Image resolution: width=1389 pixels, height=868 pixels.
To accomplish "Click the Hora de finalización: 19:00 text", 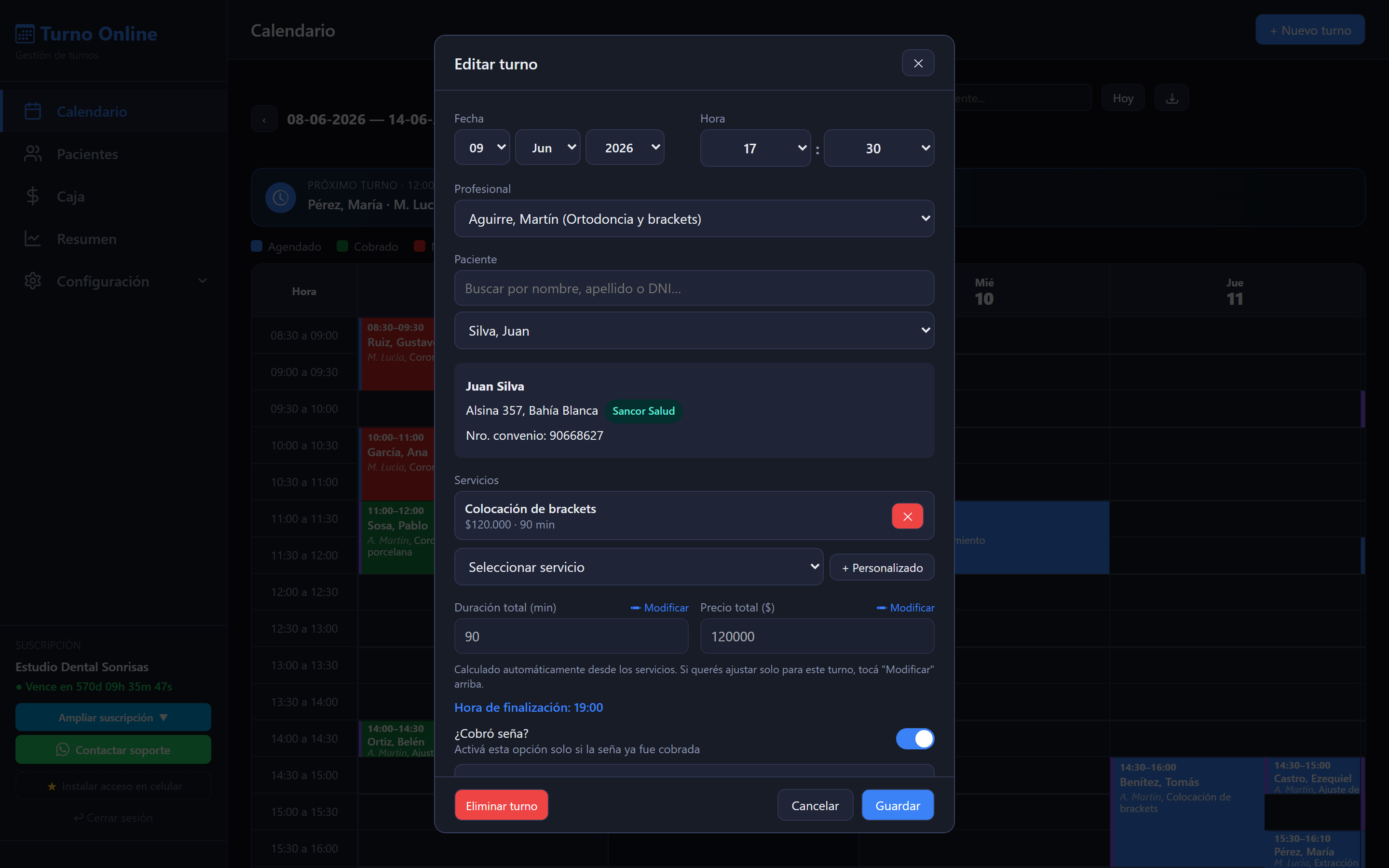I will point(529,707).
